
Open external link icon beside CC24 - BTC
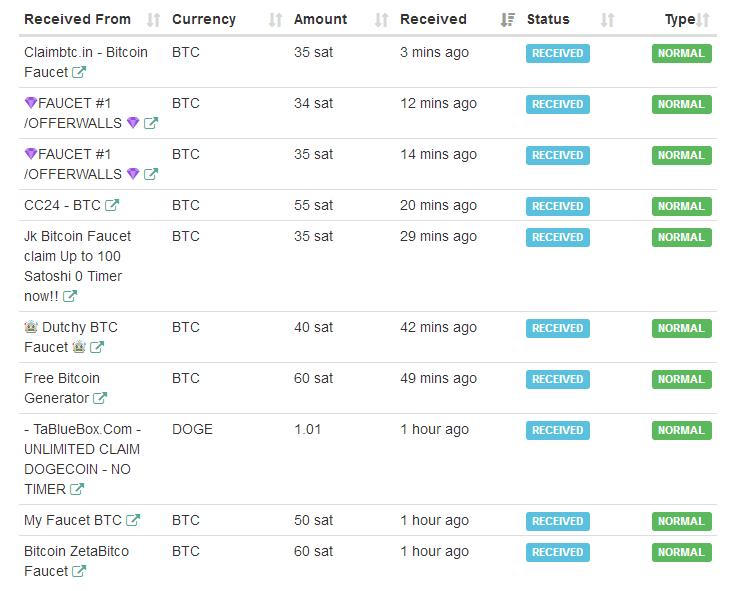coord(112,205)
